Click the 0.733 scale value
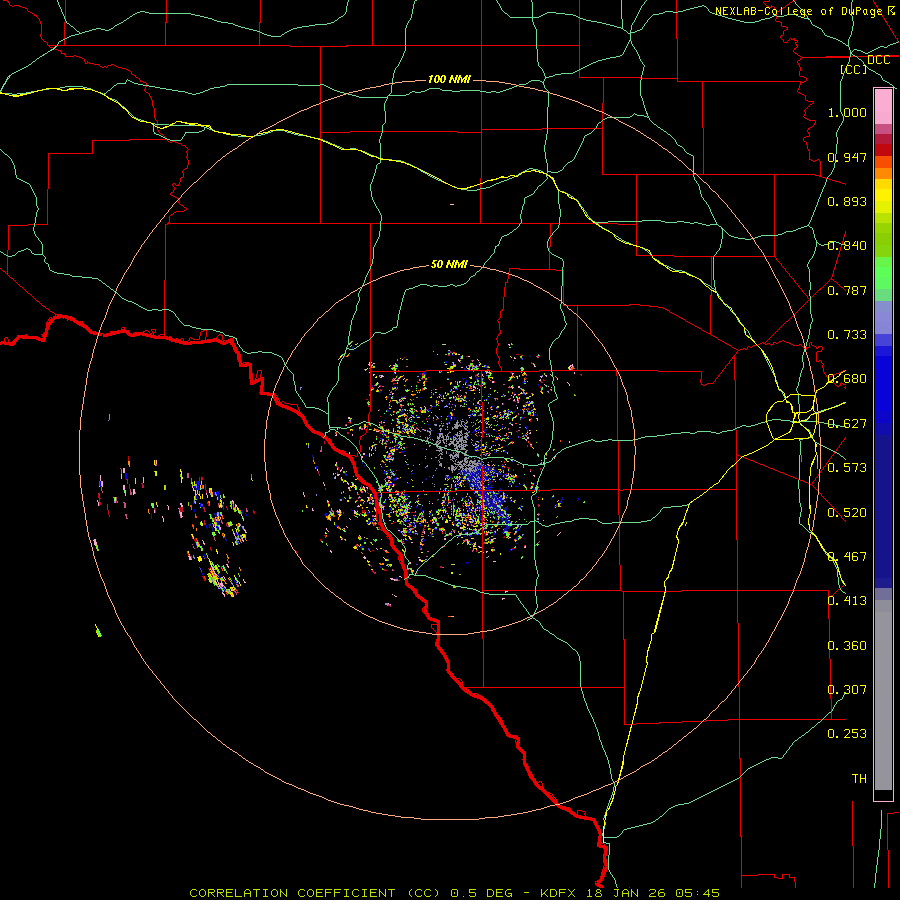Image resolution: width=900 pixels, height=900 pixels. click(x=847, y=335)
